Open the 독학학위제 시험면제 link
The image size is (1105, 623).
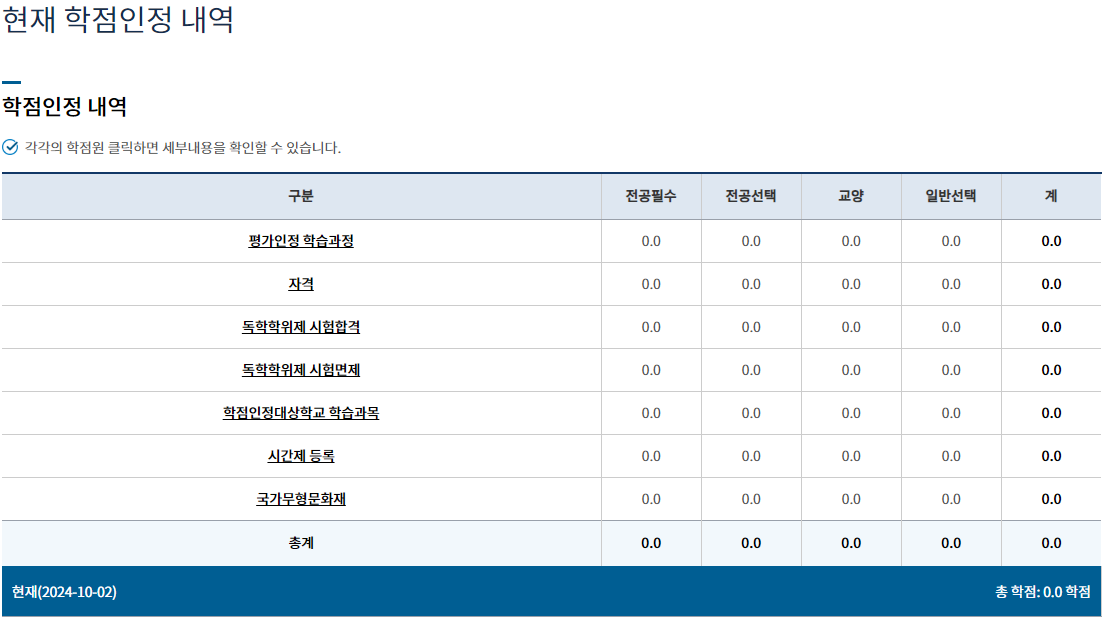(x=301, y=370)
